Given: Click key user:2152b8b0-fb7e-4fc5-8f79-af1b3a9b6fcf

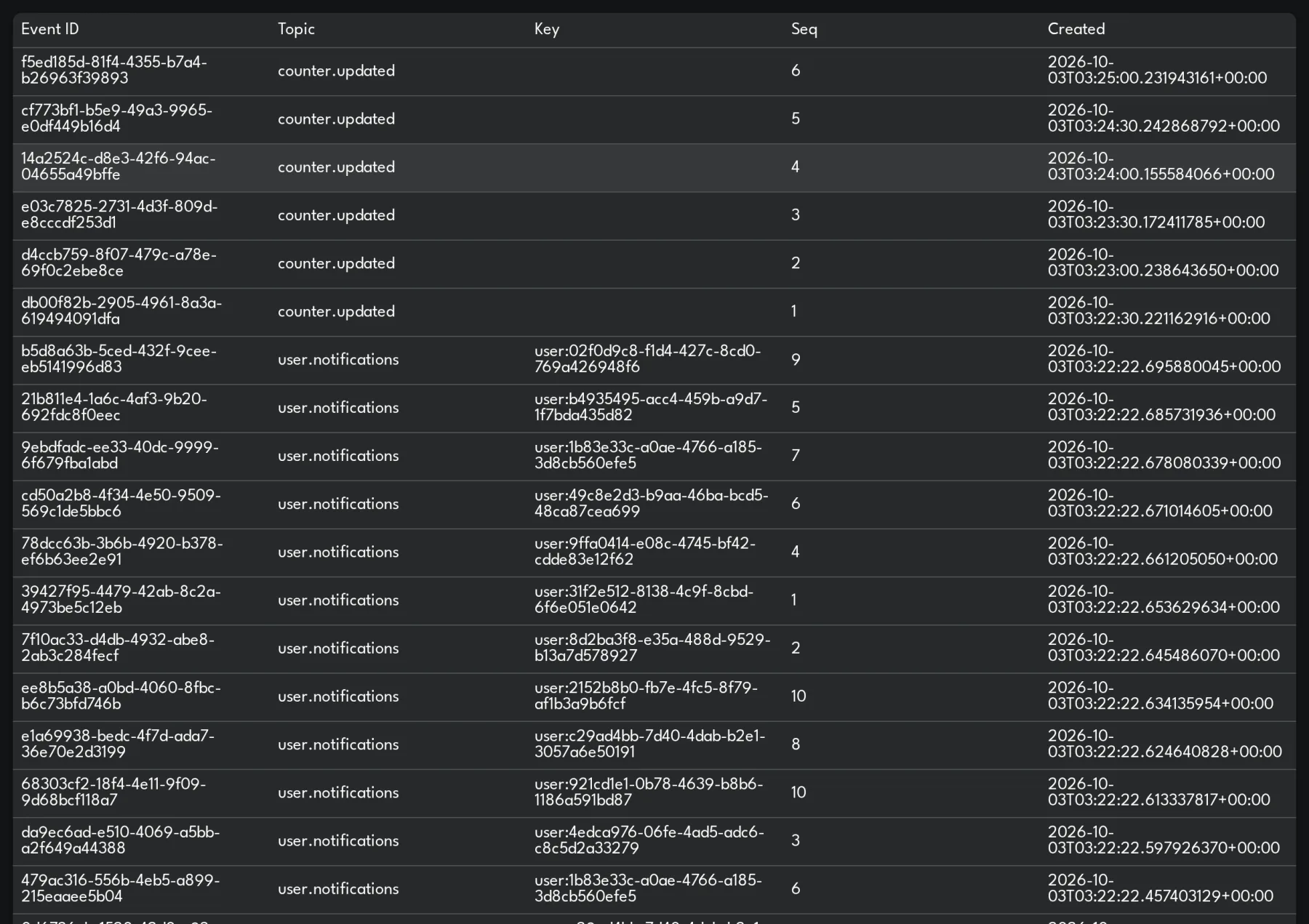Looking at the screenshot, I should click(646, 696).
